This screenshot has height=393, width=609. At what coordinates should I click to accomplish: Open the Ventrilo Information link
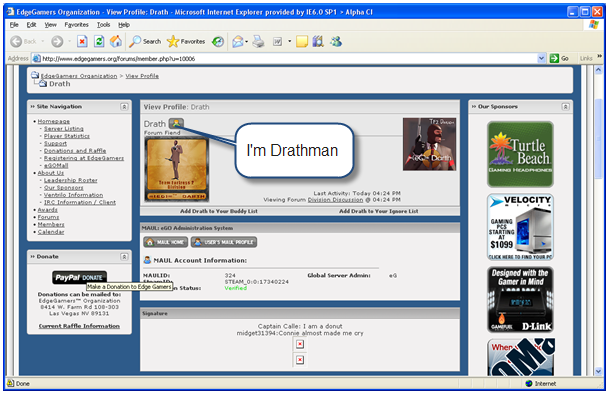tap(73, 195)
